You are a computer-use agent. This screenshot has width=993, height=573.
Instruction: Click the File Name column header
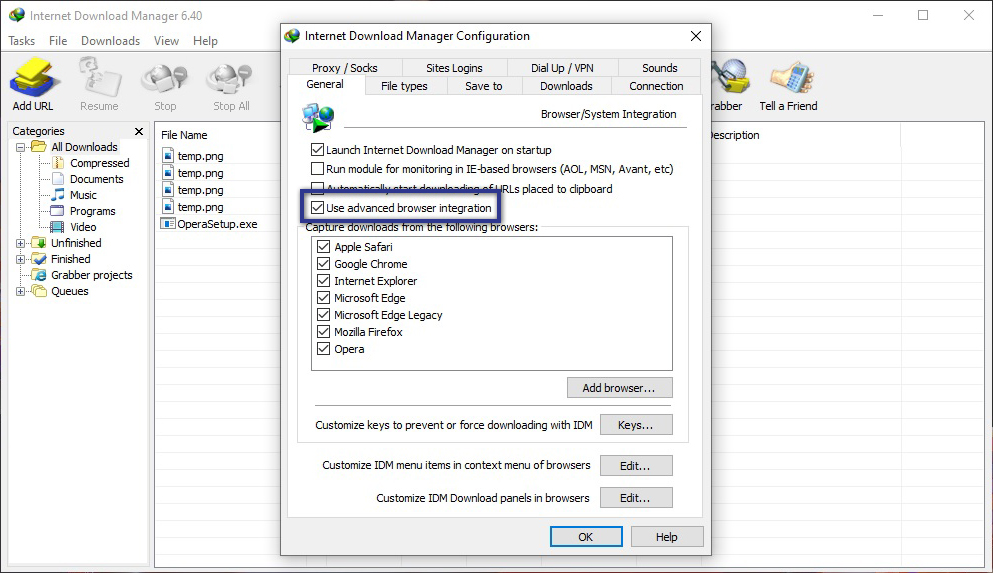click(184, 135)
